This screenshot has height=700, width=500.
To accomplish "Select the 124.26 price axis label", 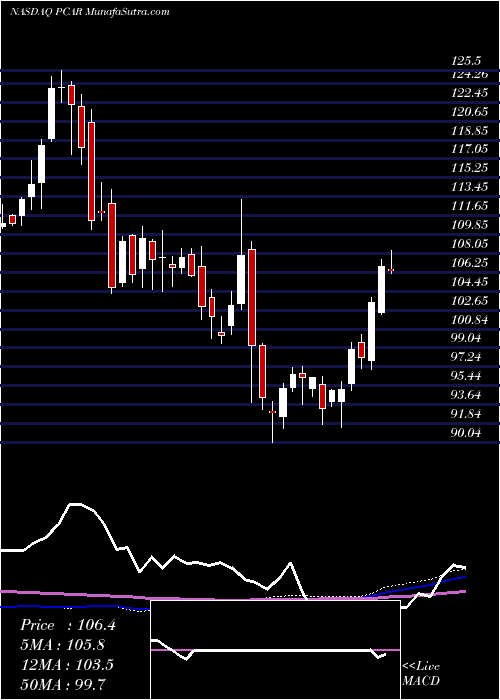I will pyautogui.click(x=470, y=75).
